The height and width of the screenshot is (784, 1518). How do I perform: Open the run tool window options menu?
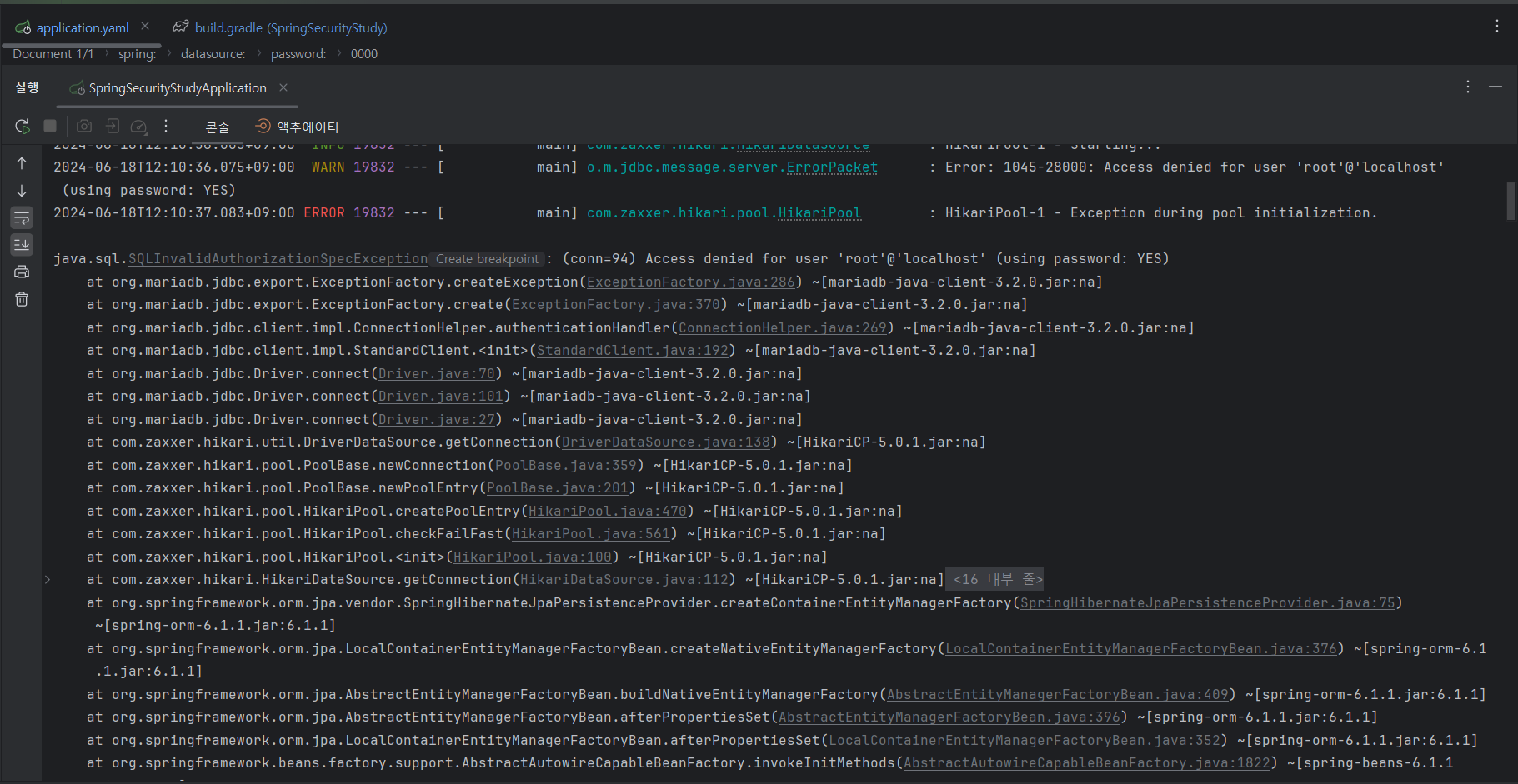coord(1468,87)
